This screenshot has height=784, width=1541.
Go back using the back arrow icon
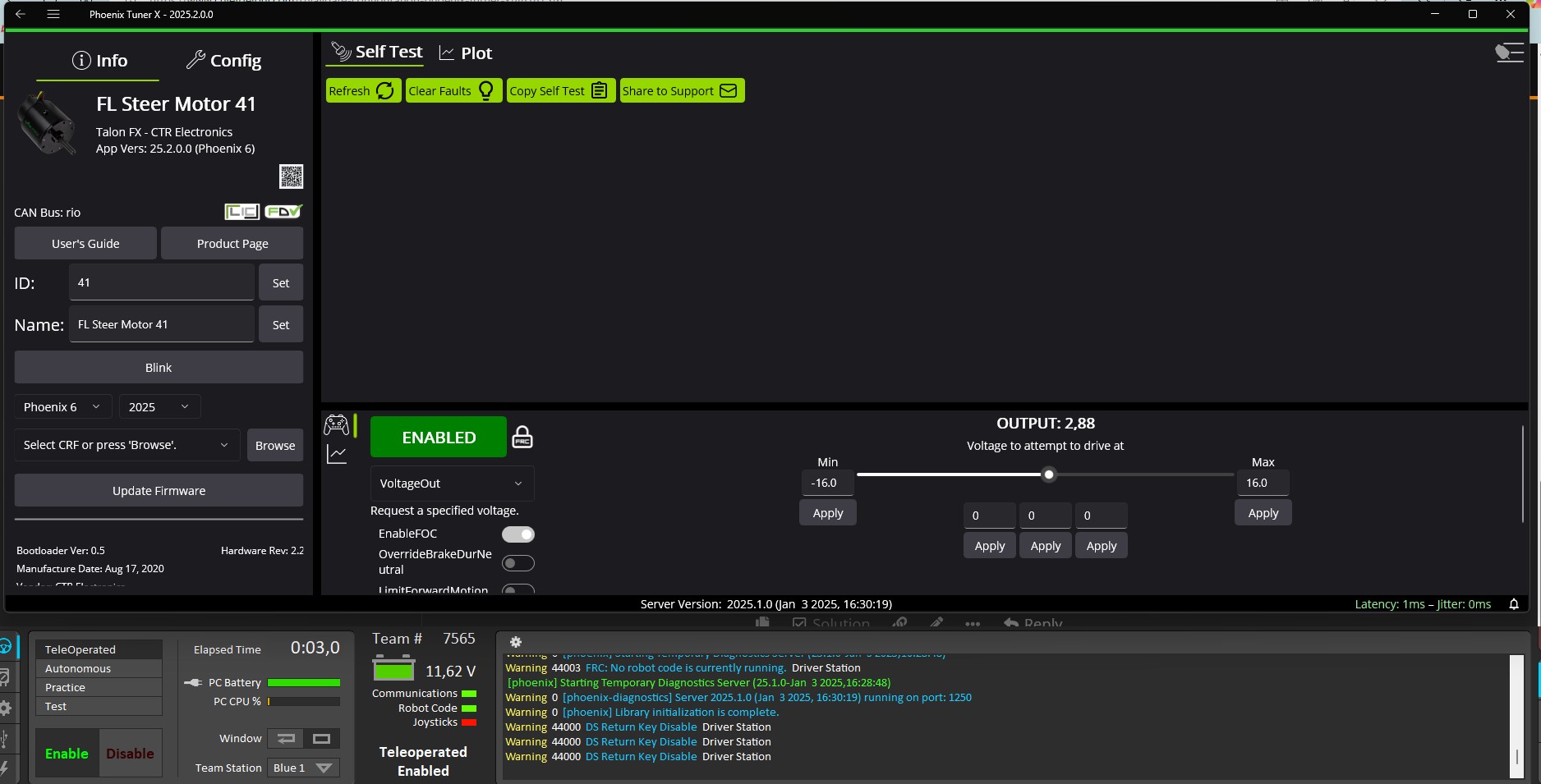(x=21, y=14)
